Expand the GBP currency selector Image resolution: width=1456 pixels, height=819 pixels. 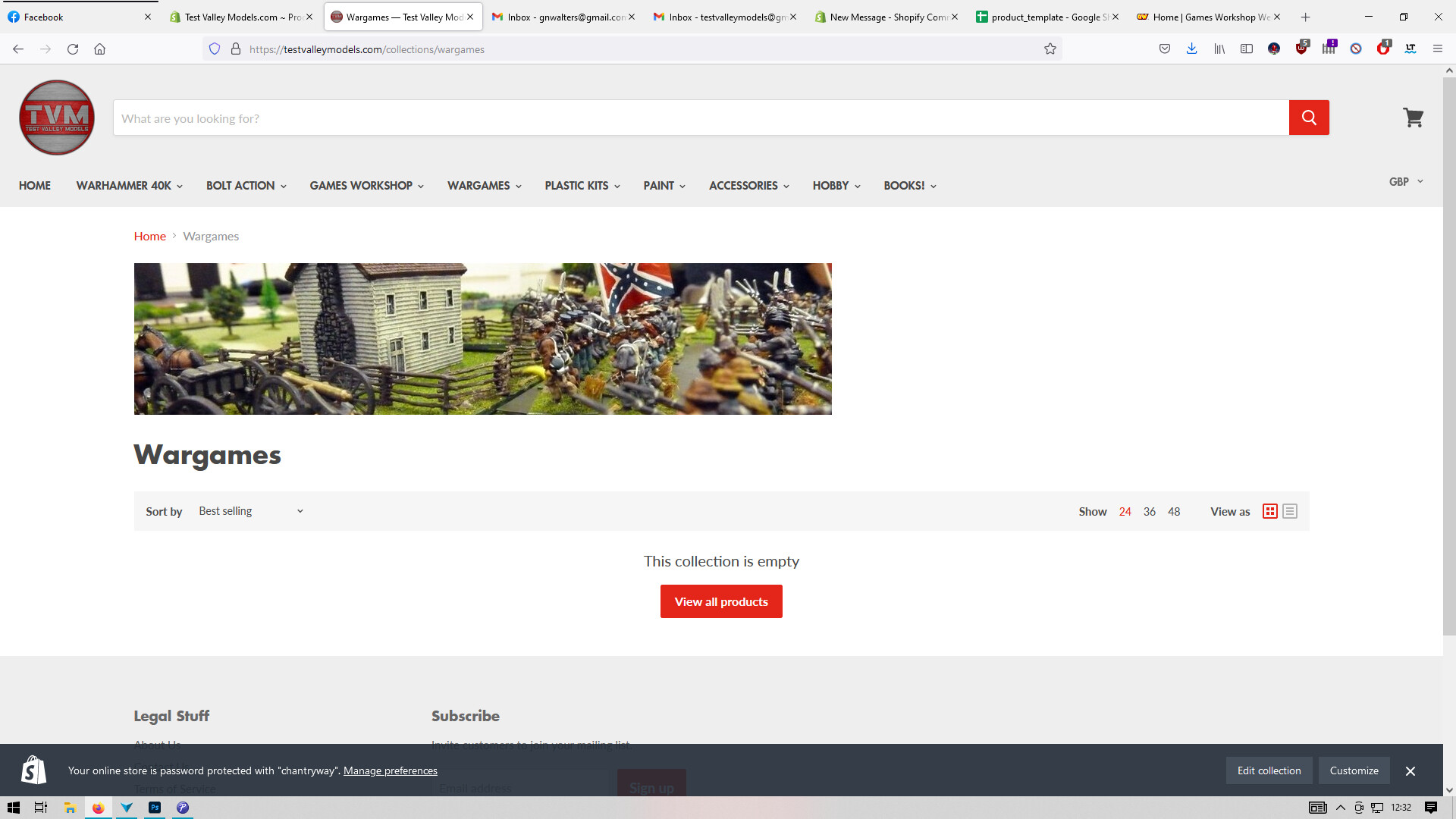[x=1406, y=182]
